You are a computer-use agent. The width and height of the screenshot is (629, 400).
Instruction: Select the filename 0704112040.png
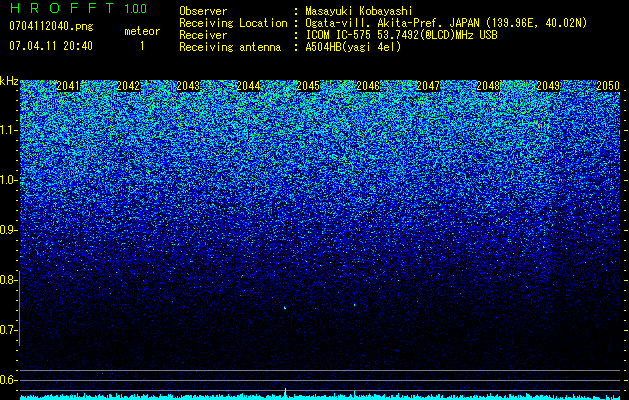[x=51, y=26]
